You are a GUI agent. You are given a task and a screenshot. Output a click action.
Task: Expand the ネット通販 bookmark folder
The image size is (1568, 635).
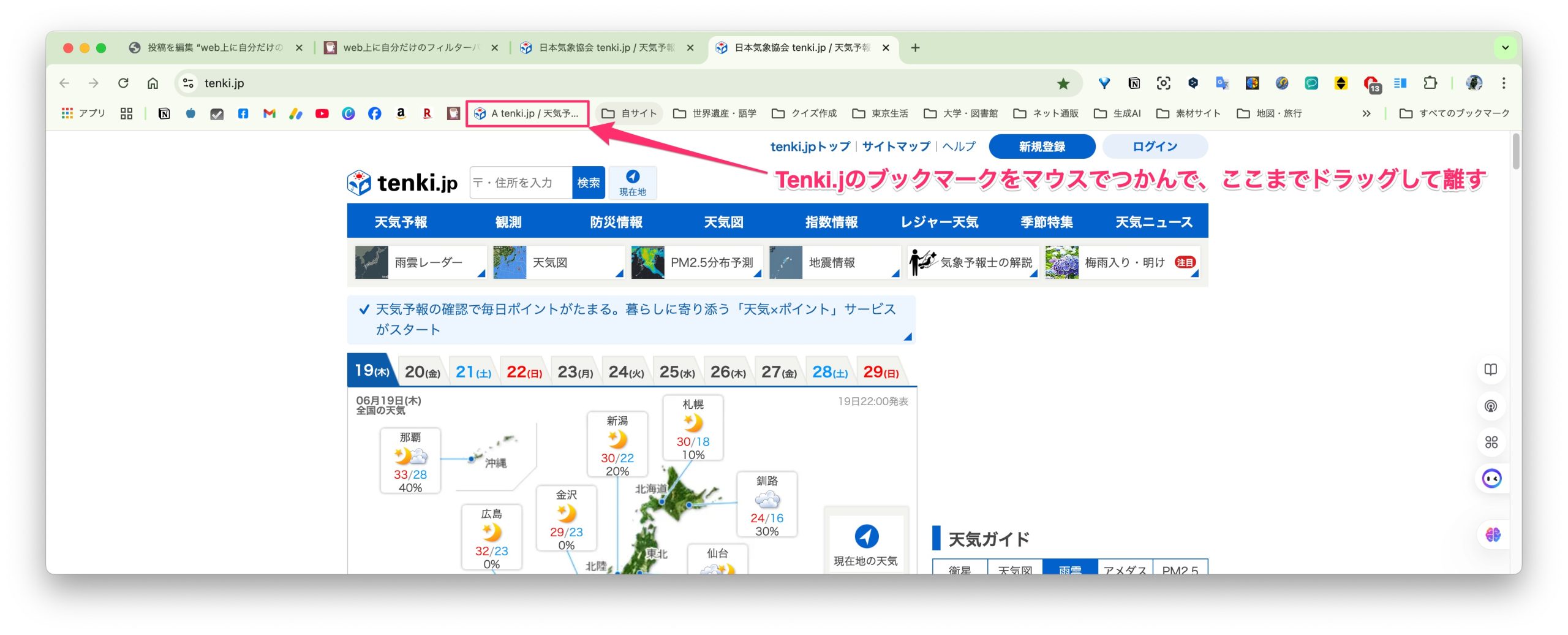(x=1046, y=113)
